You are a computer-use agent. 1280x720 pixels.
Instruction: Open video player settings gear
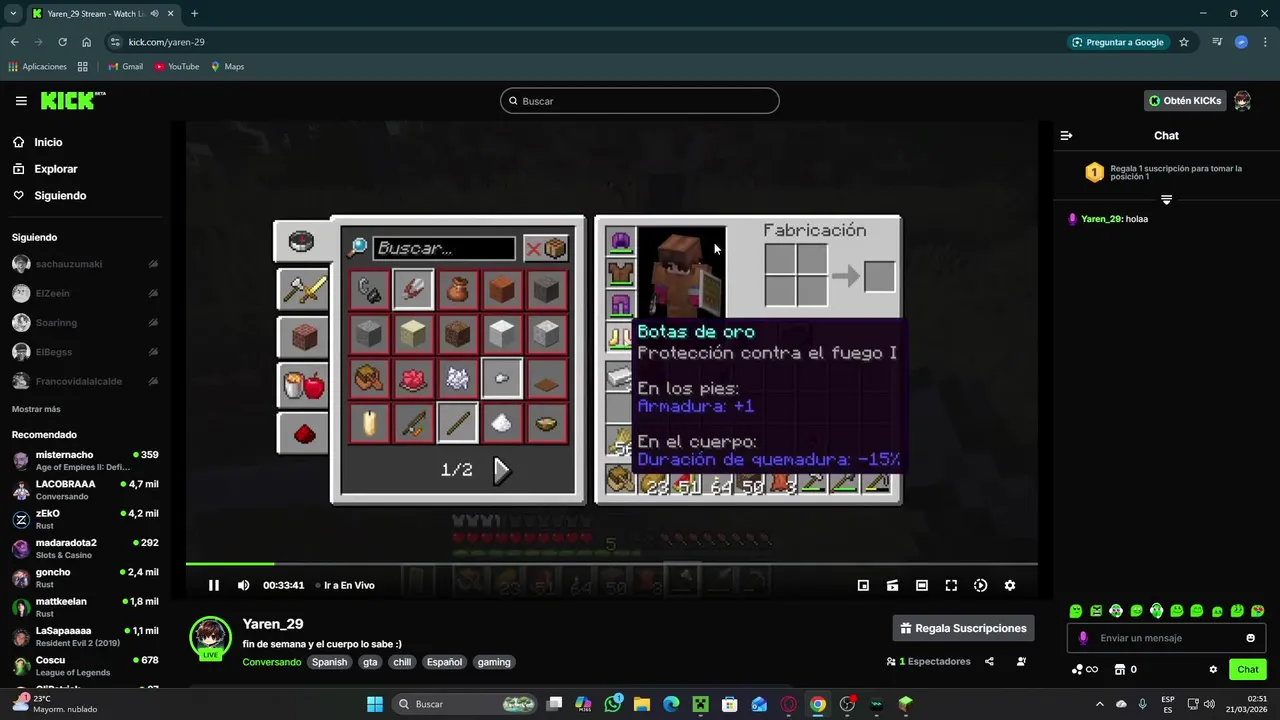tap(1009, 585)
